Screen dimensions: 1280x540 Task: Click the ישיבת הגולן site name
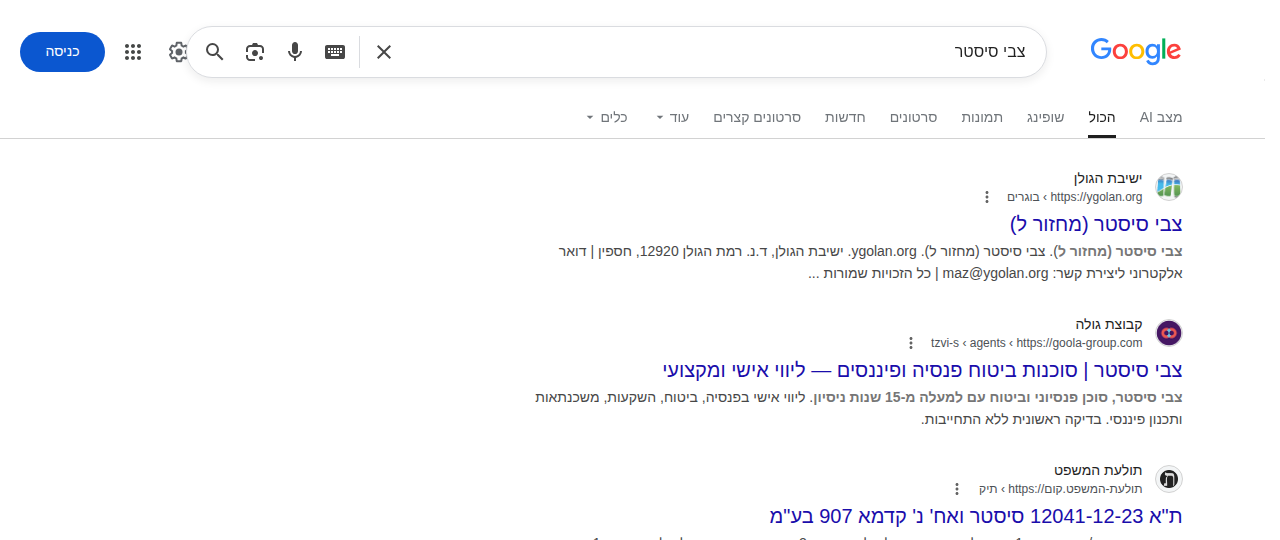click(1108, 178)
